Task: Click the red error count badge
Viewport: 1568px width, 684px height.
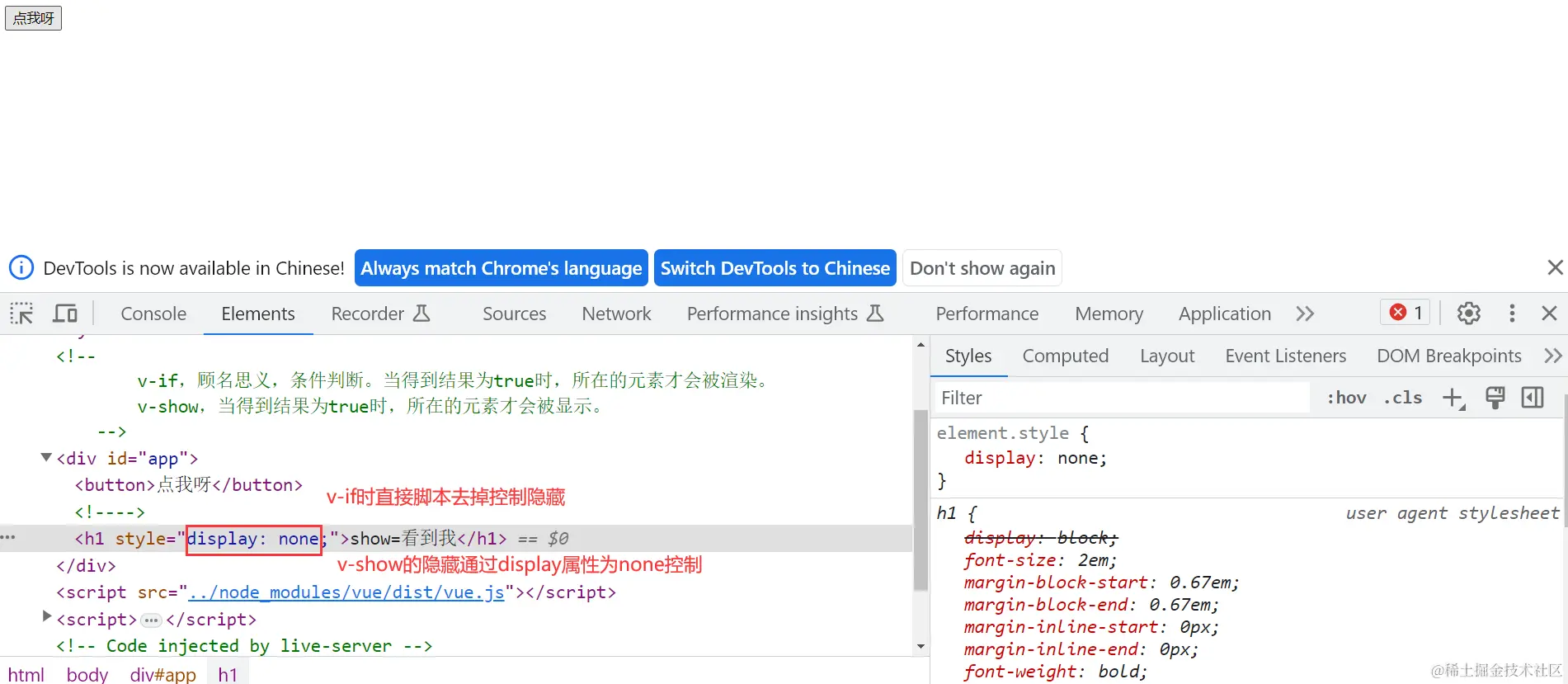Action: (1406, 313)
